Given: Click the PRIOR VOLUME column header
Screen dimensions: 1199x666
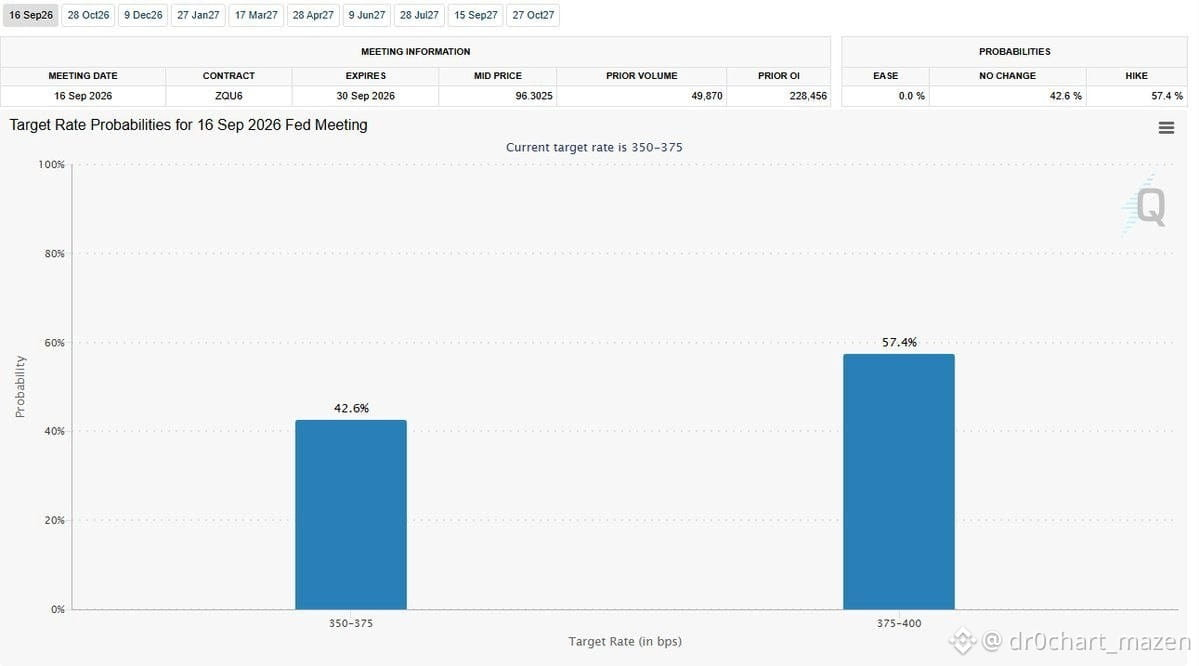Looking at the screenshot, I should [642, 76].
